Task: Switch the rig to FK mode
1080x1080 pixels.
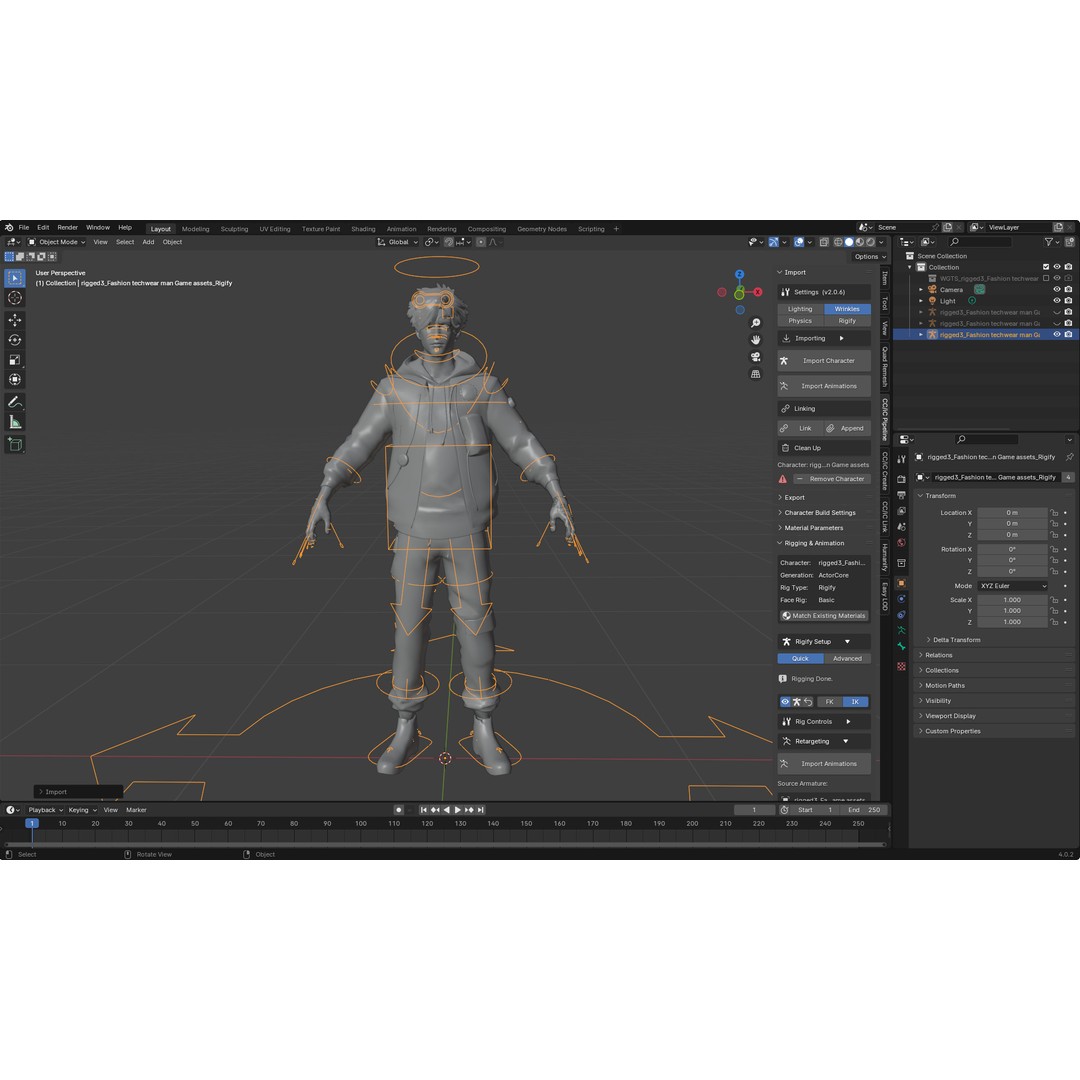Action: [829, 702]
